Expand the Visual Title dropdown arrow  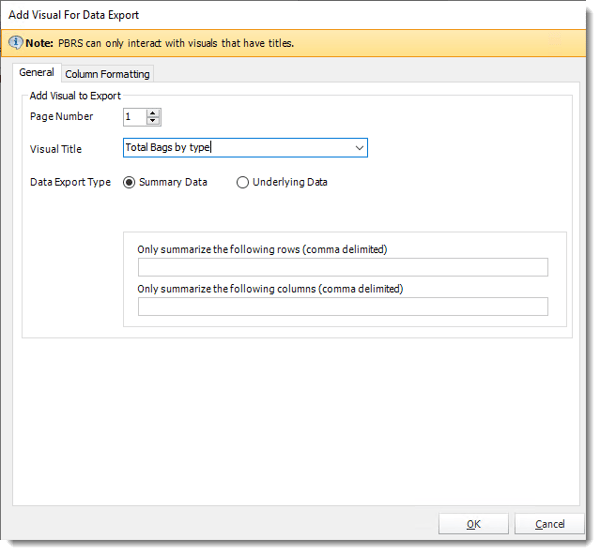click(359, 148)
